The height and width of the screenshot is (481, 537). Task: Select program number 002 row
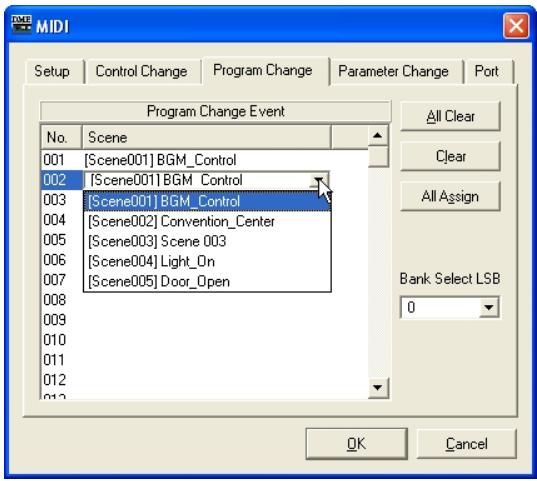(62, 180)
